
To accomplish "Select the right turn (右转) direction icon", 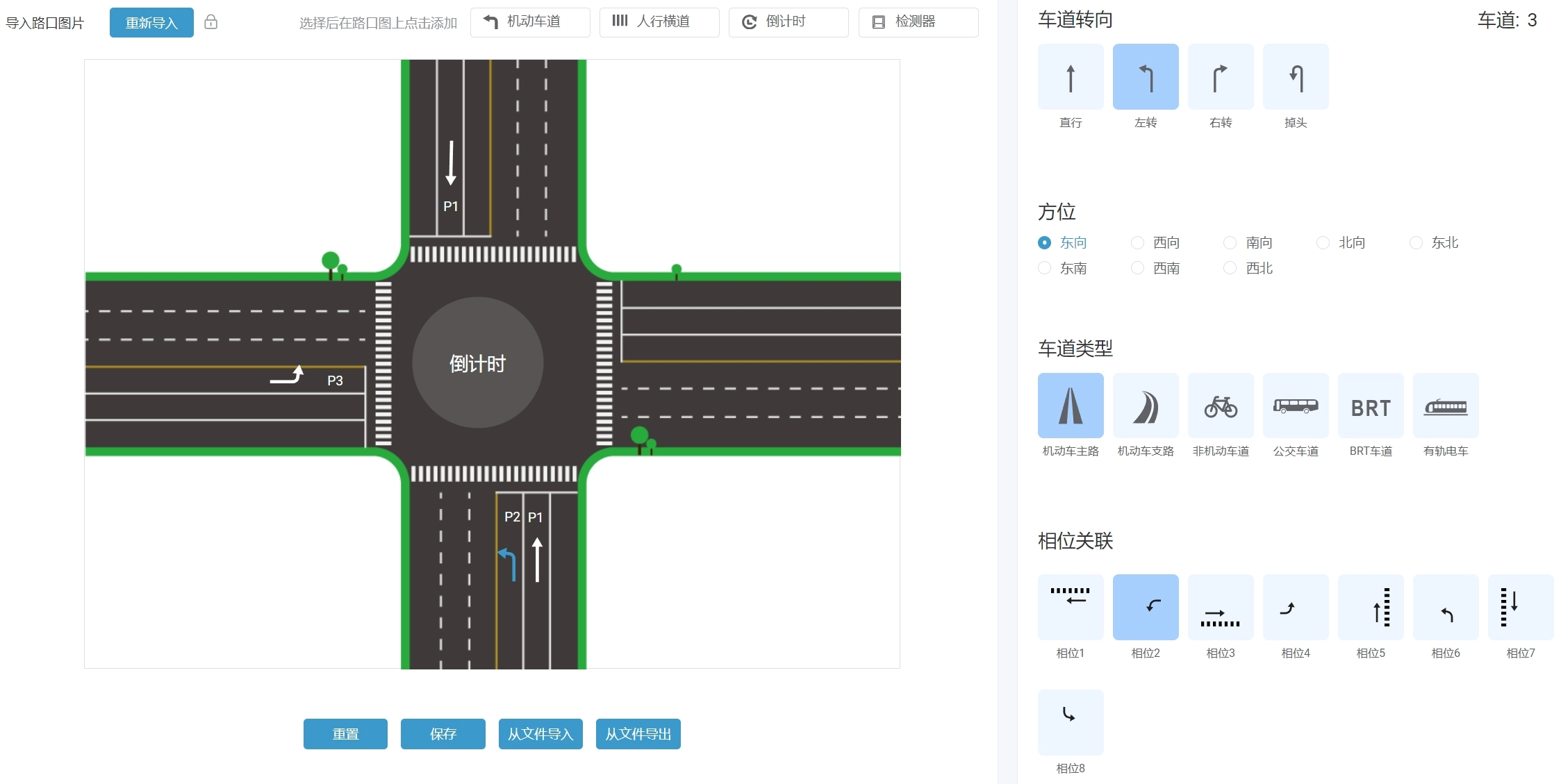I will (x=1220, y=77).
